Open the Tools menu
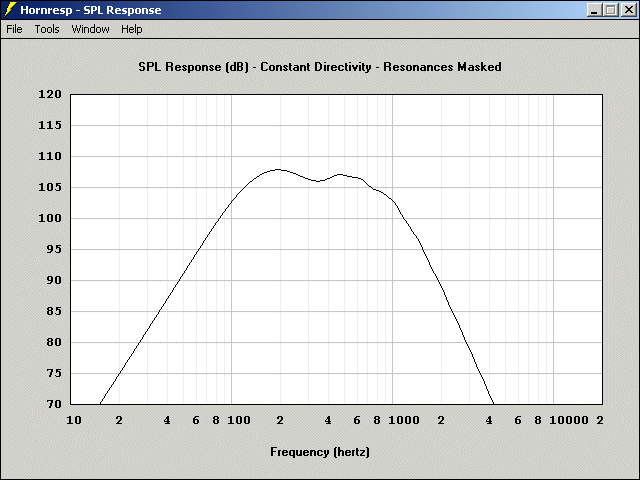Image resolution: width=640 pixels, height=480 pixels. (x=47, y=29)
